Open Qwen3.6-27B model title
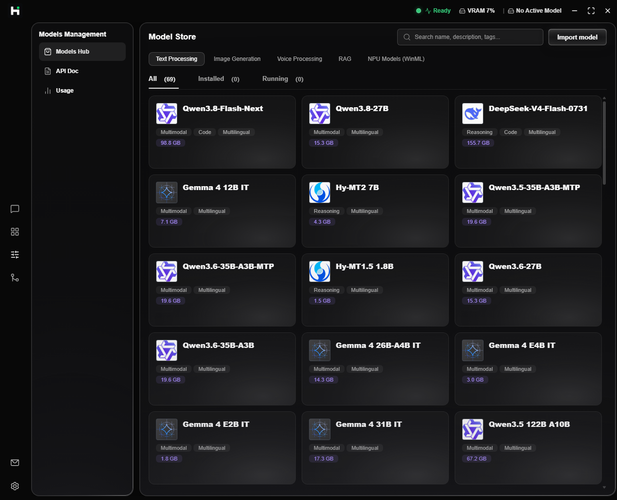 tap(515, 266)
